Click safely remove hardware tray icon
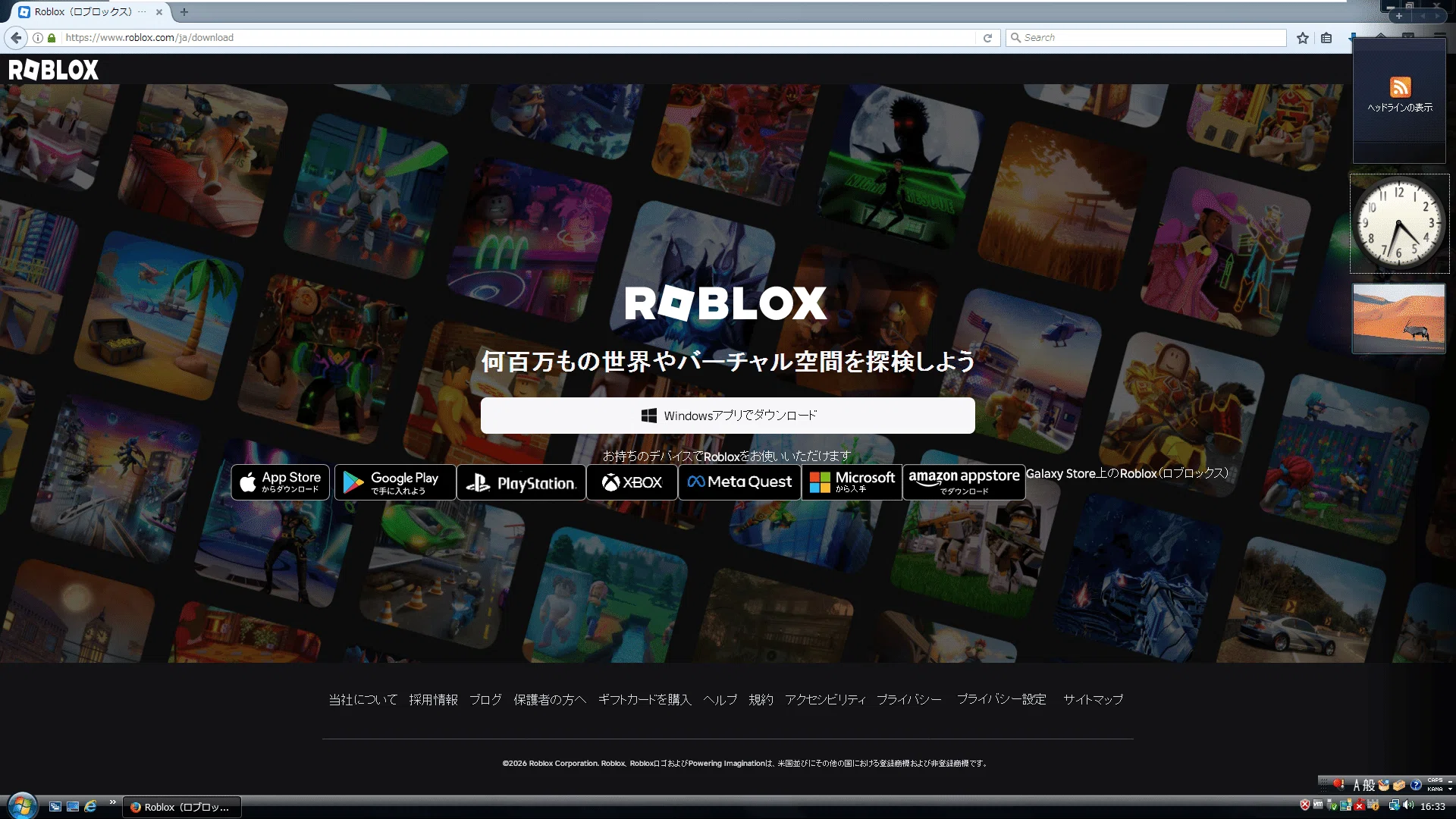Image resolution: width=1456 pixels, height=819 pixels. tap(1332, 805)
